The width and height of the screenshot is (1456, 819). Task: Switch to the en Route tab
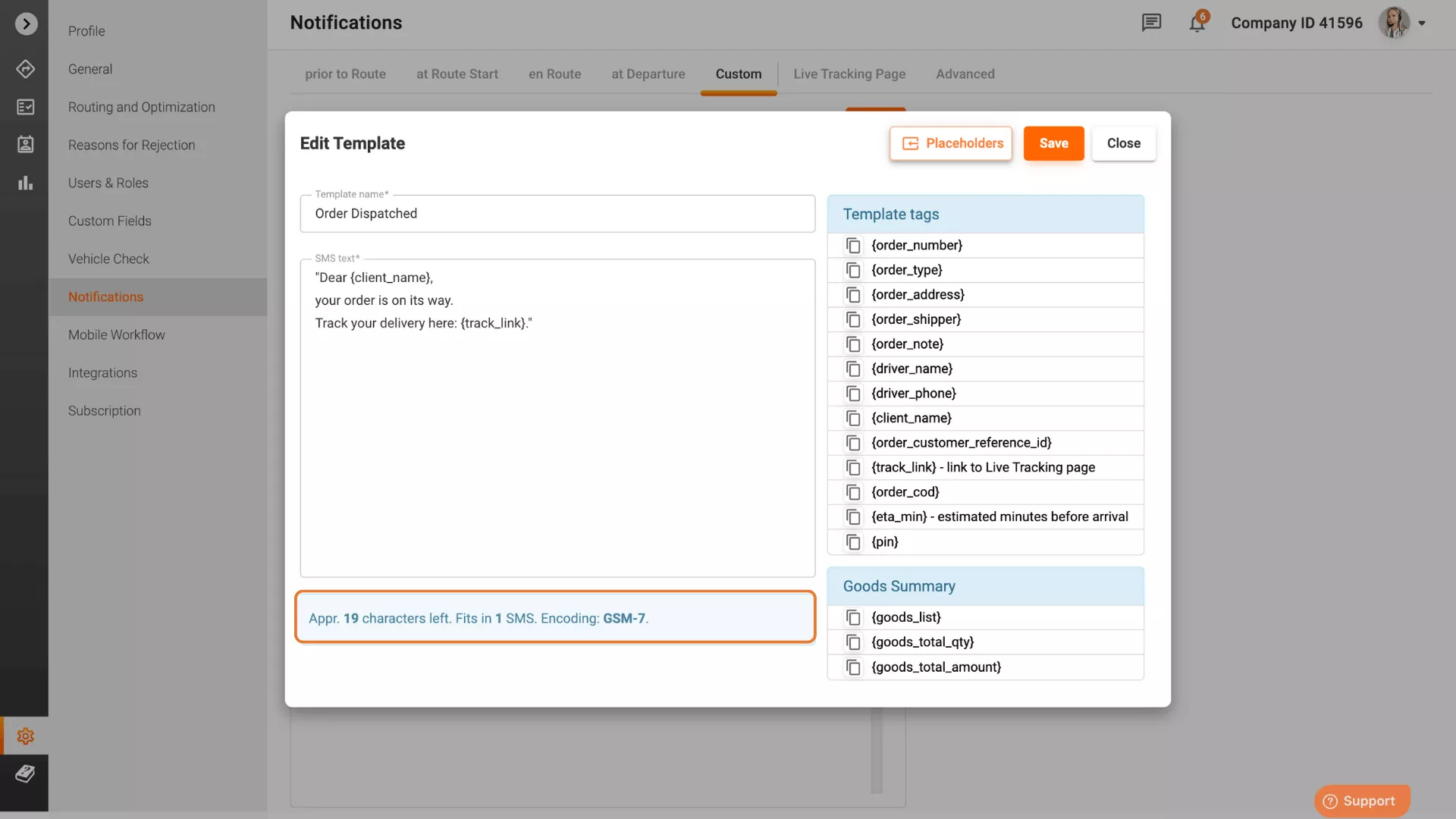(x=554, y=74)
